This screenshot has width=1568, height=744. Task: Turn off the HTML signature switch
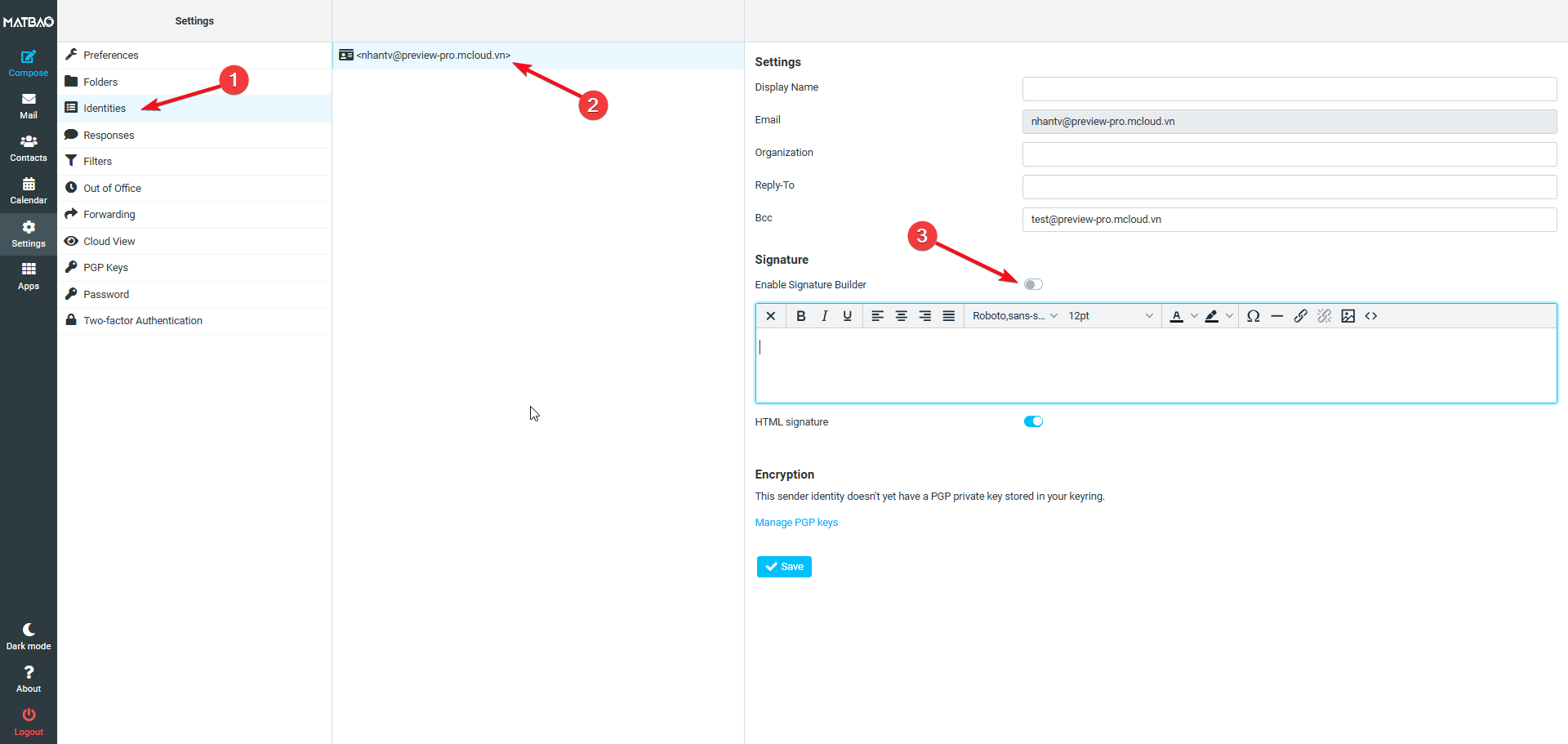point(1033,421)
